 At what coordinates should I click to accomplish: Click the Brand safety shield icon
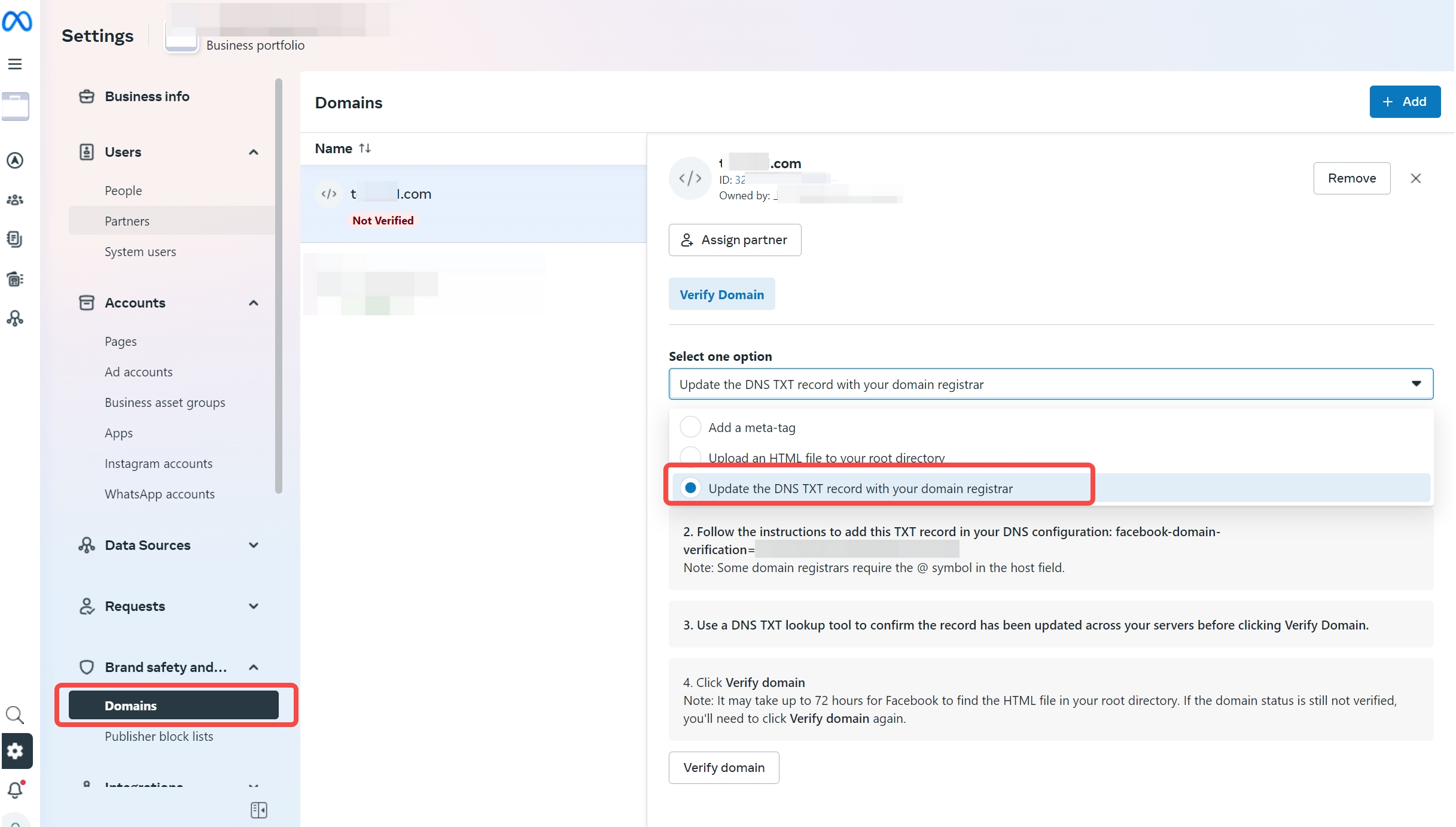(x=87, y=667)
